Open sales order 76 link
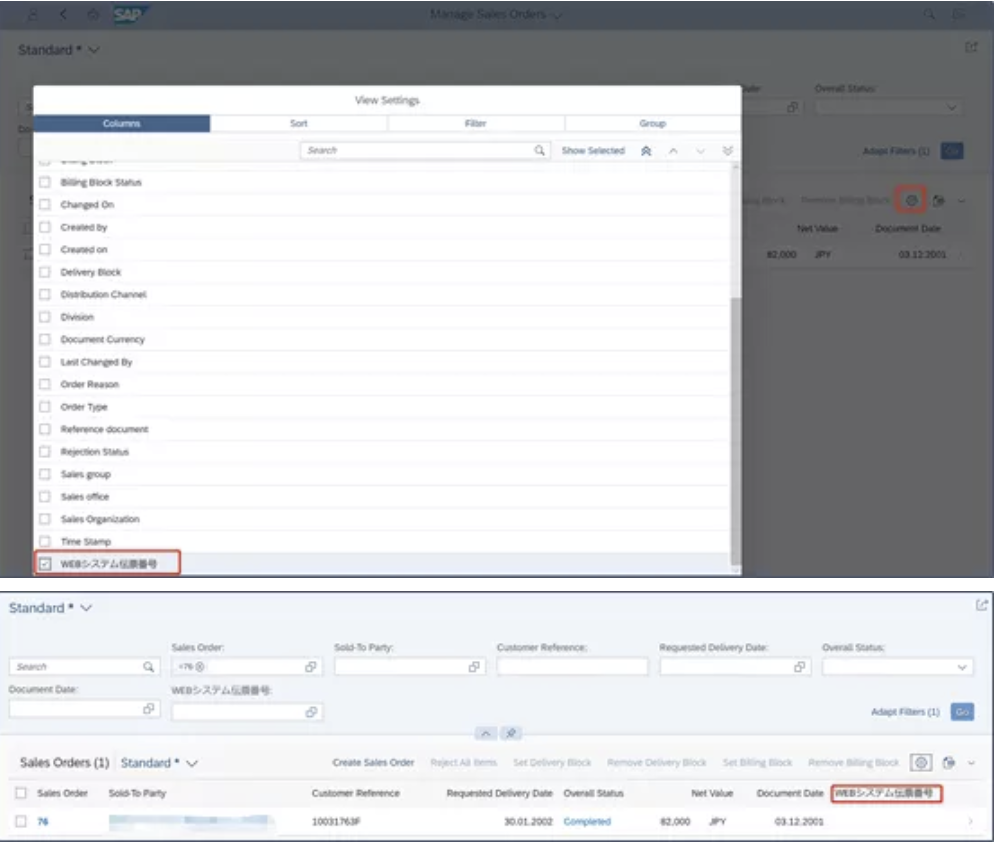The width and height of the screenshot is (1003, 842). coord(43,822)
